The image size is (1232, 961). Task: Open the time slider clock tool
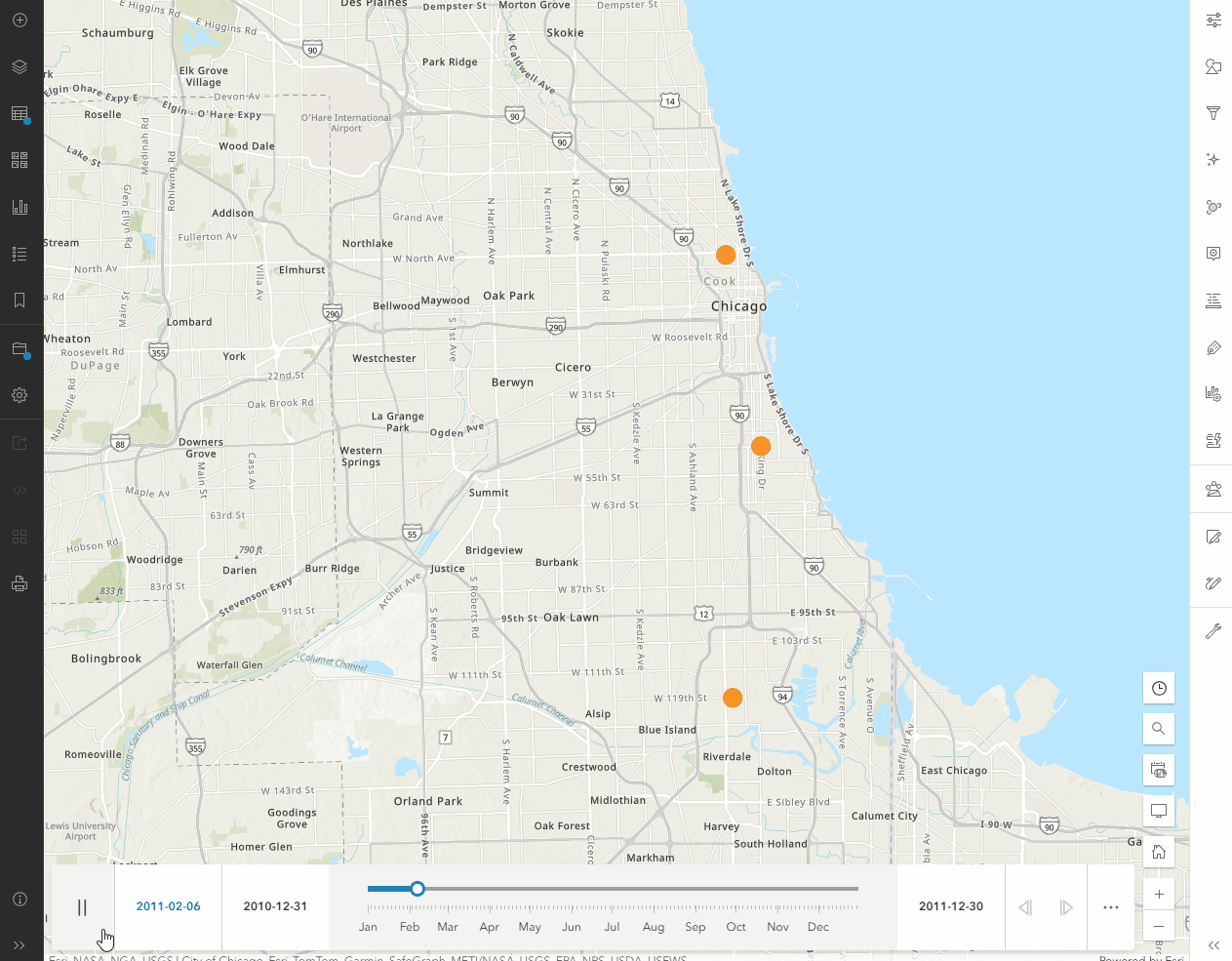pyautogui.click(x=1158, y=688)
